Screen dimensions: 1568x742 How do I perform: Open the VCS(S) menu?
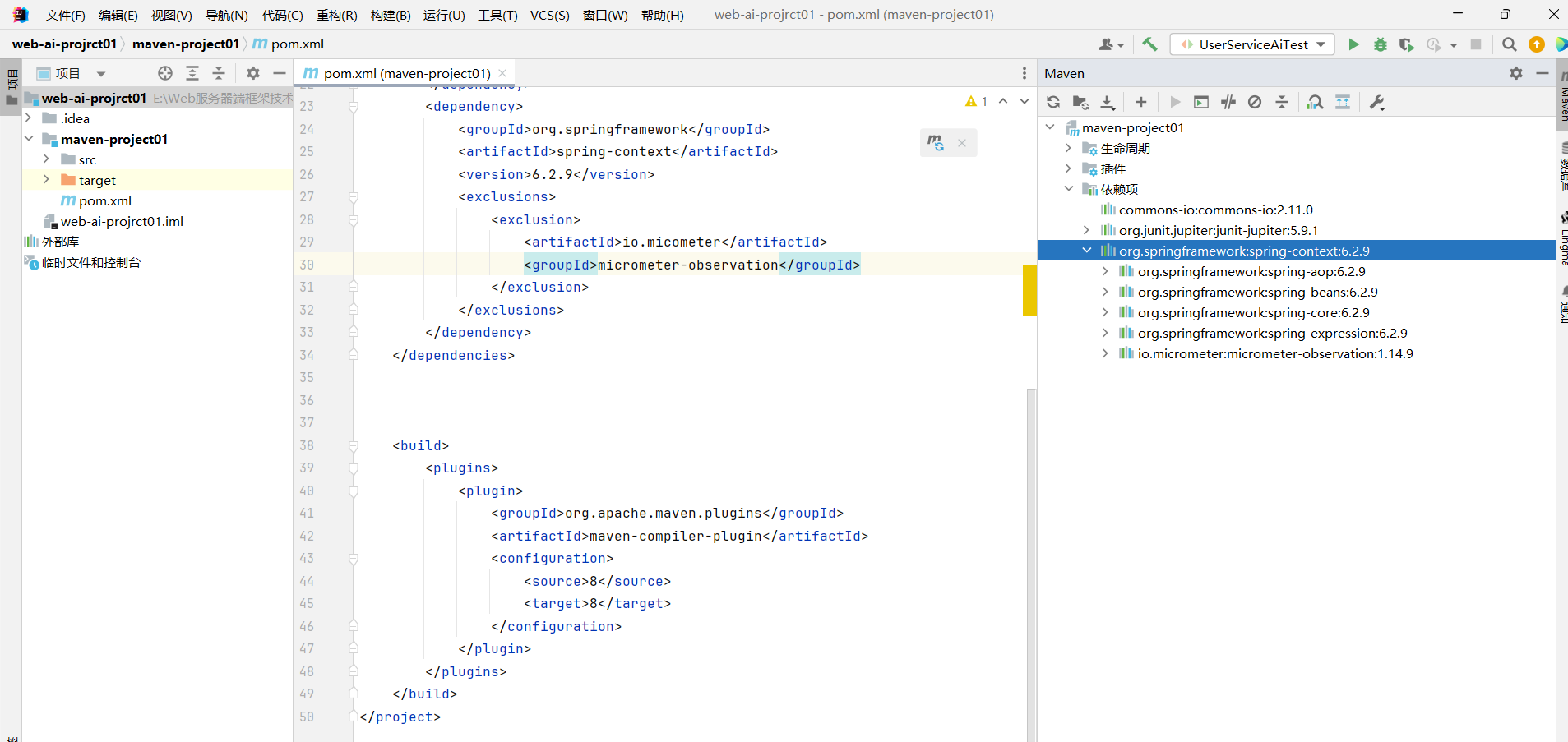tap(549, 15)
